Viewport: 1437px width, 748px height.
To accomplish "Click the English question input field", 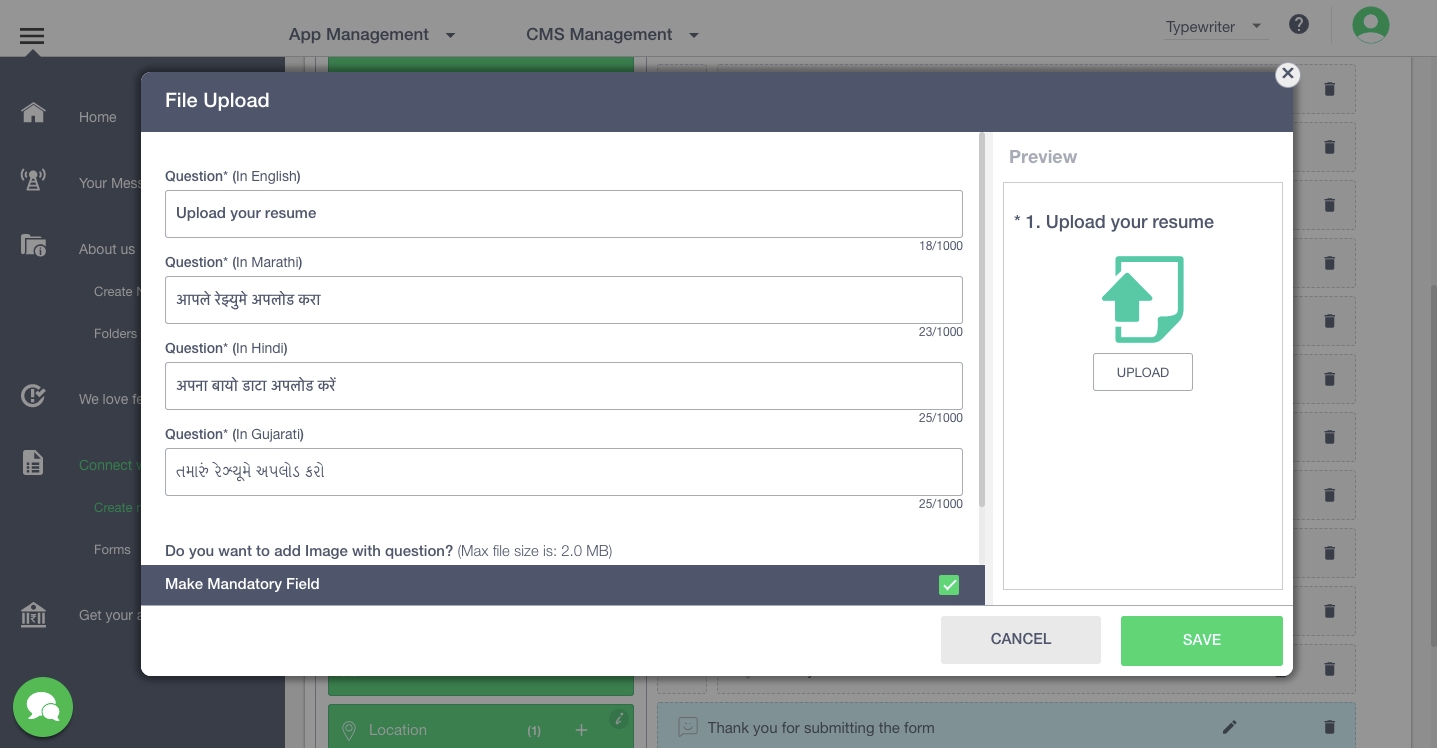I will coord(563,213).
